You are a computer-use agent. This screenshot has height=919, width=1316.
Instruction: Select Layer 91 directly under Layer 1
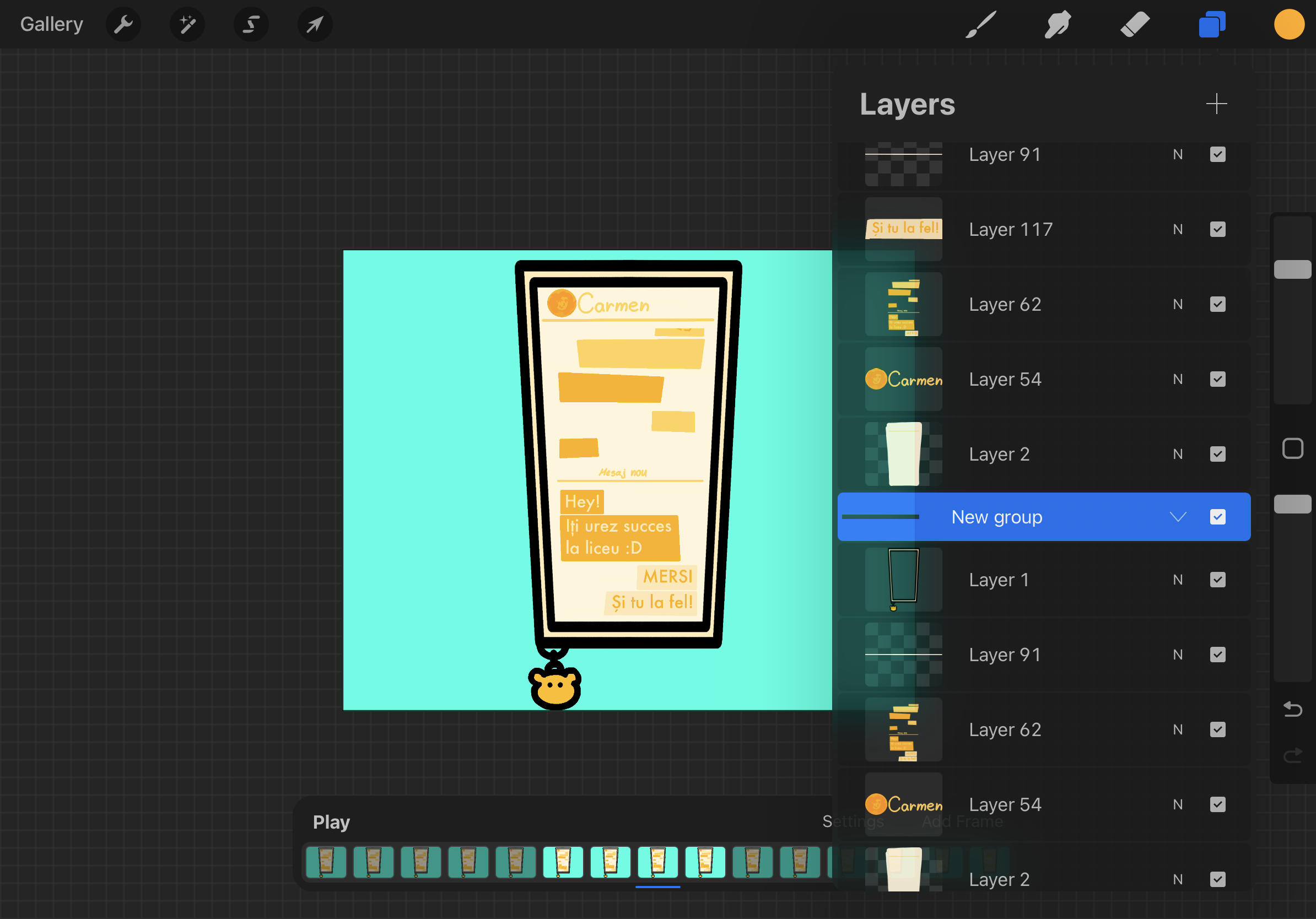1044,655
